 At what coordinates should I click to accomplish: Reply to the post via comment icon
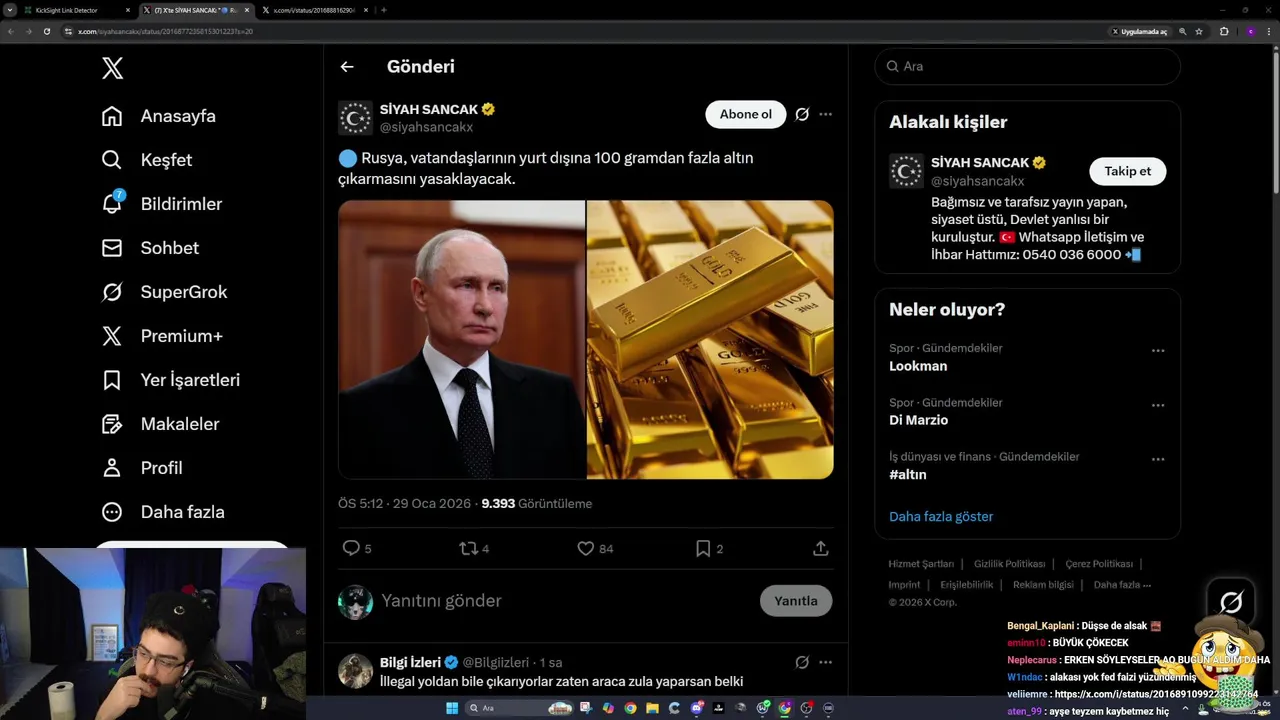[351, 548]
